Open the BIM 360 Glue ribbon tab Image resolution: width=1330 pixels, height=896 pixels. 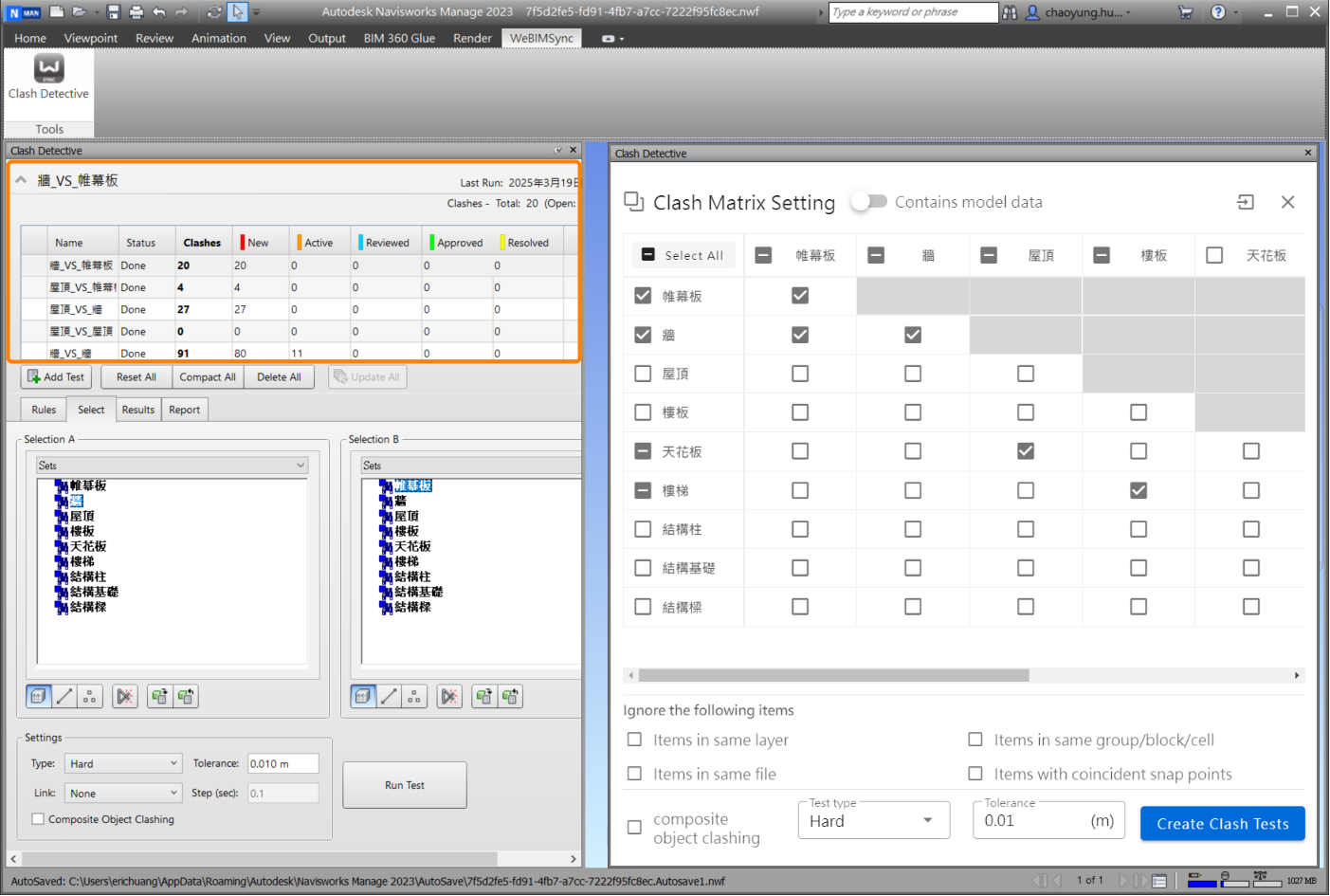coord(399,38)
